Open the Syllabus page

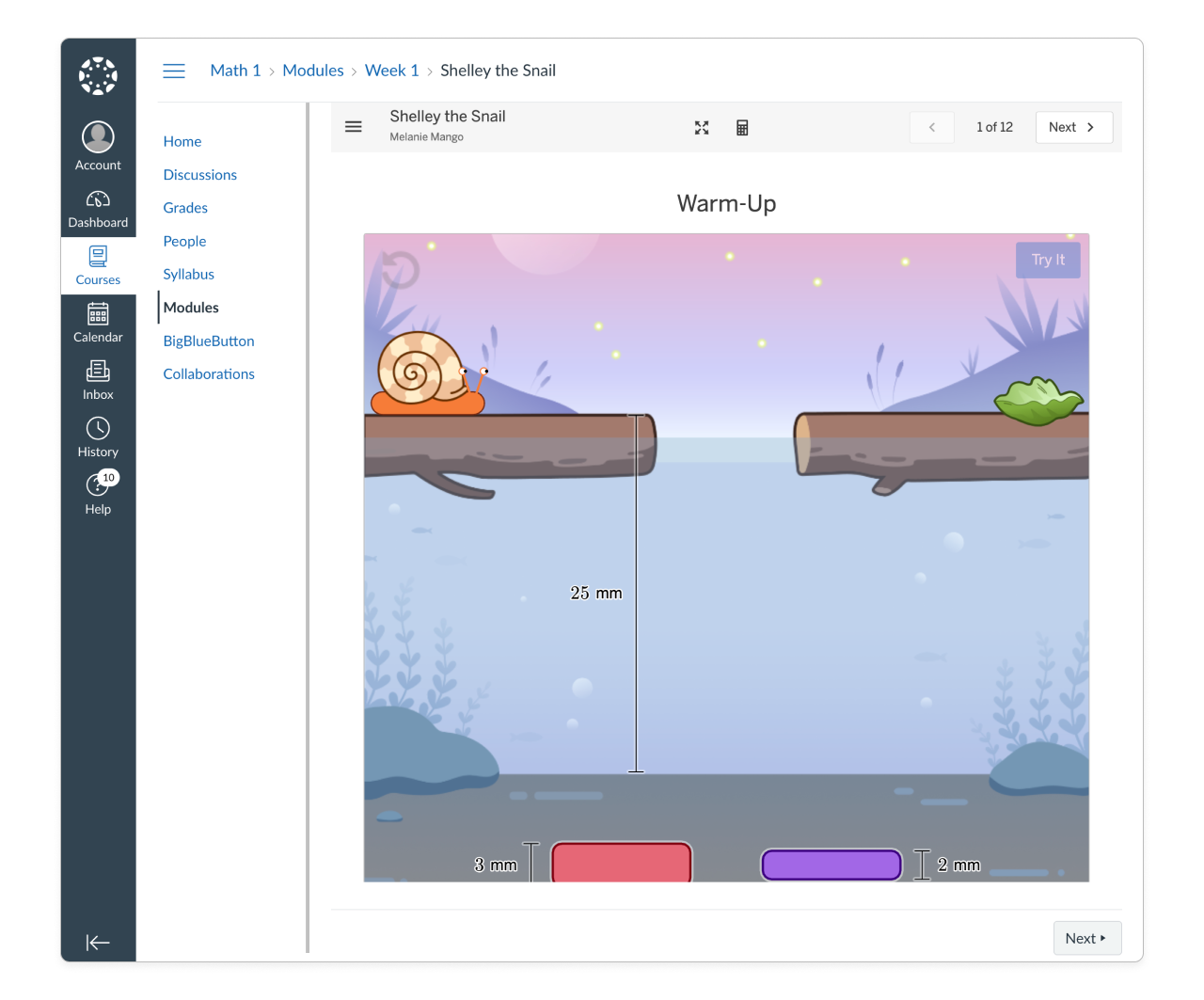(189, 274)
